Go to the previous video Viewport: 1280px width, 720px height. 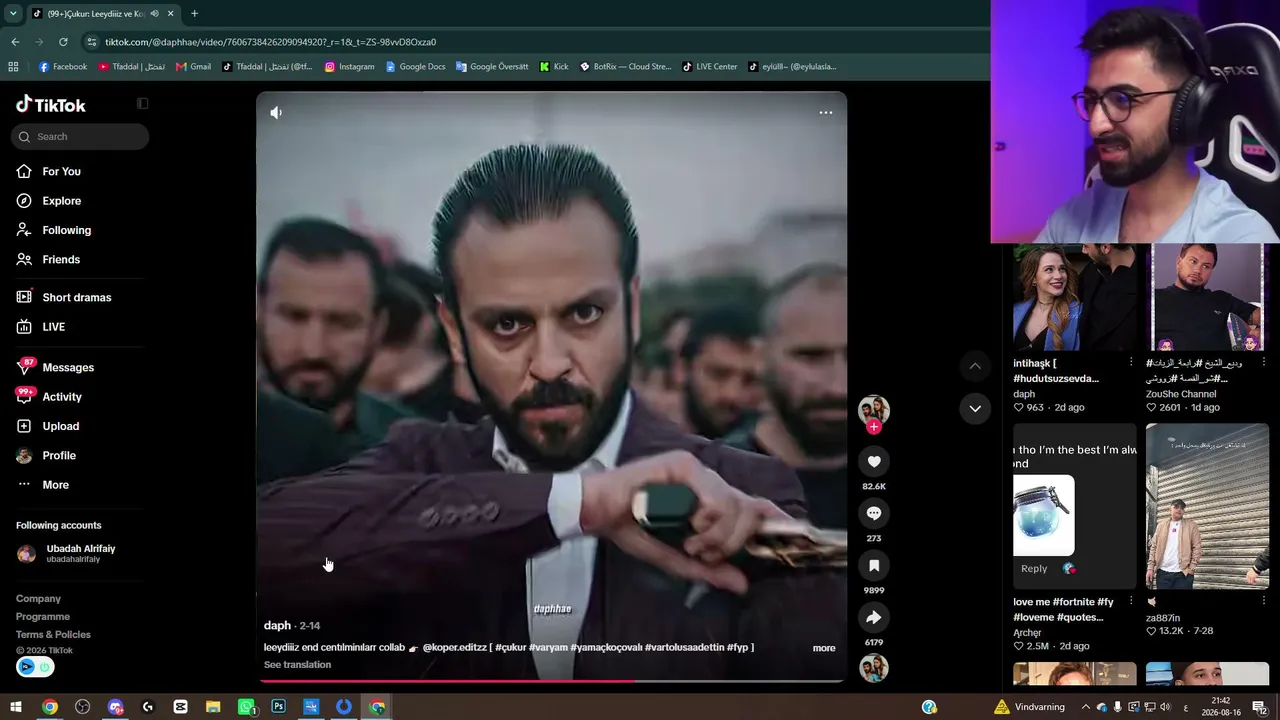(x=975, y=366)
